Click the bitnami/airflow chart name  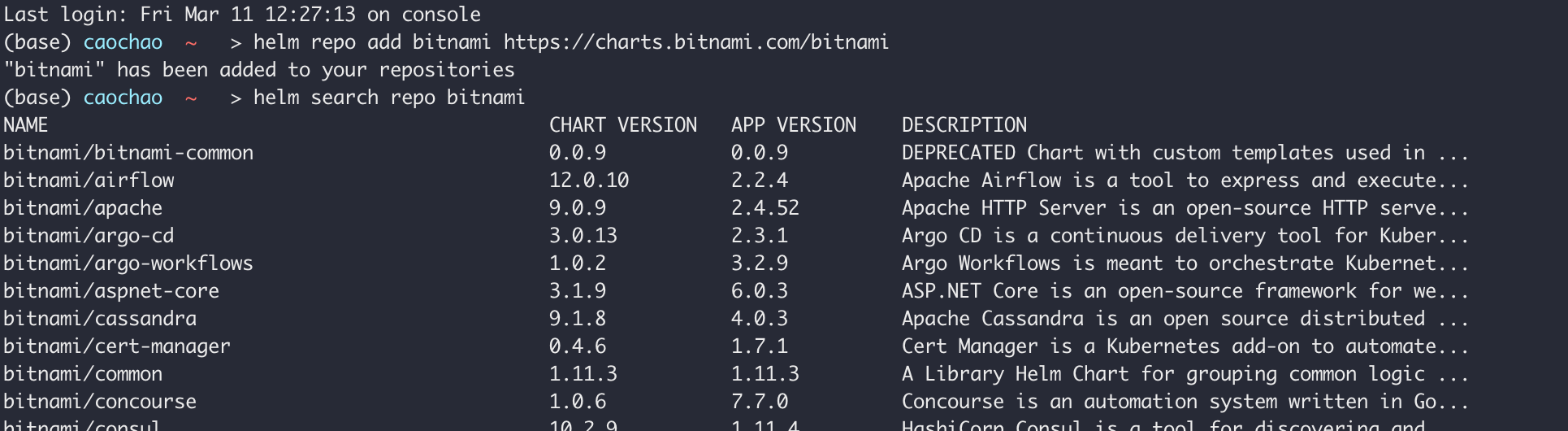89,181
